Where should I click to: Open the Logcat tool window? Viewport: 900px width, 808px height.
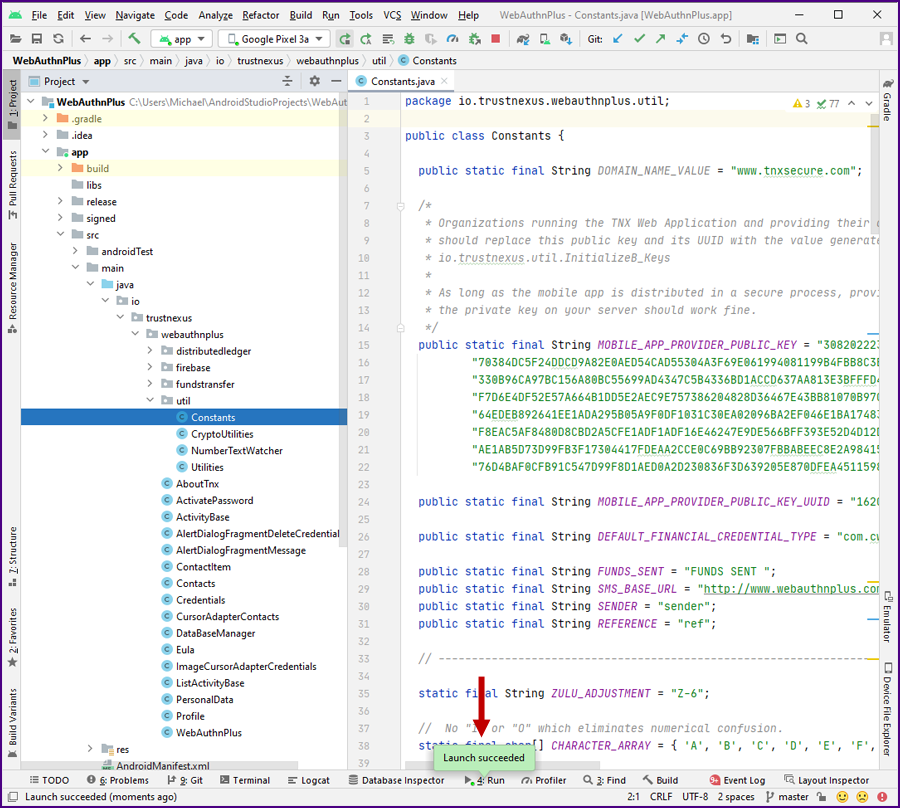308,780
